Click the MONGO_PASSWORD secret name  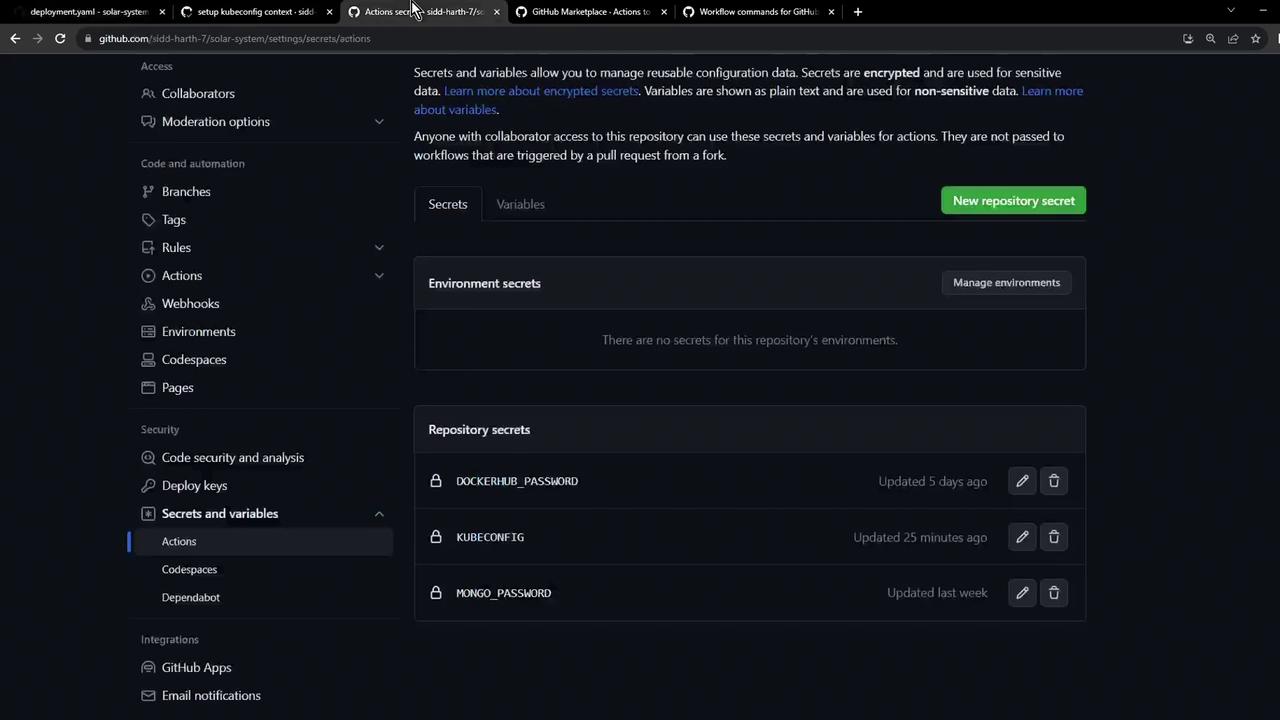tap(504, 594)
